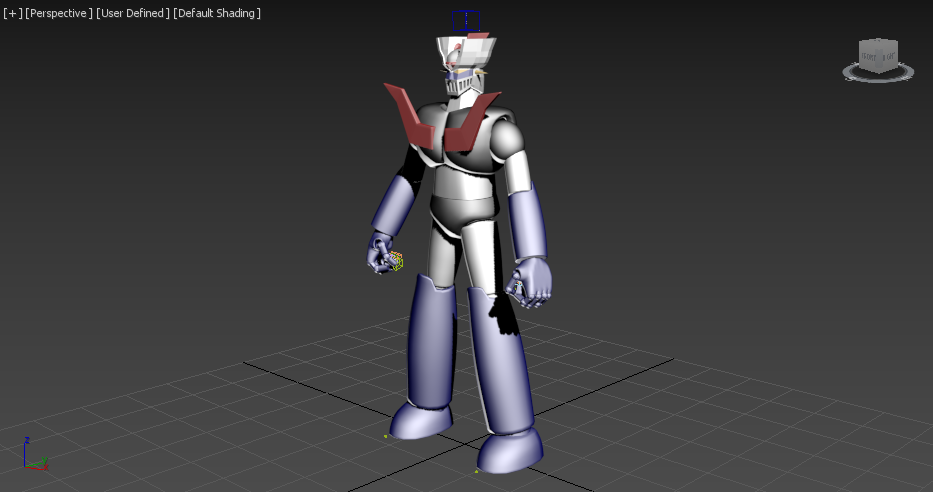The image size is (933, 492).
Task: Select the blue helper box above the robot head
Action: click(466, 21)
